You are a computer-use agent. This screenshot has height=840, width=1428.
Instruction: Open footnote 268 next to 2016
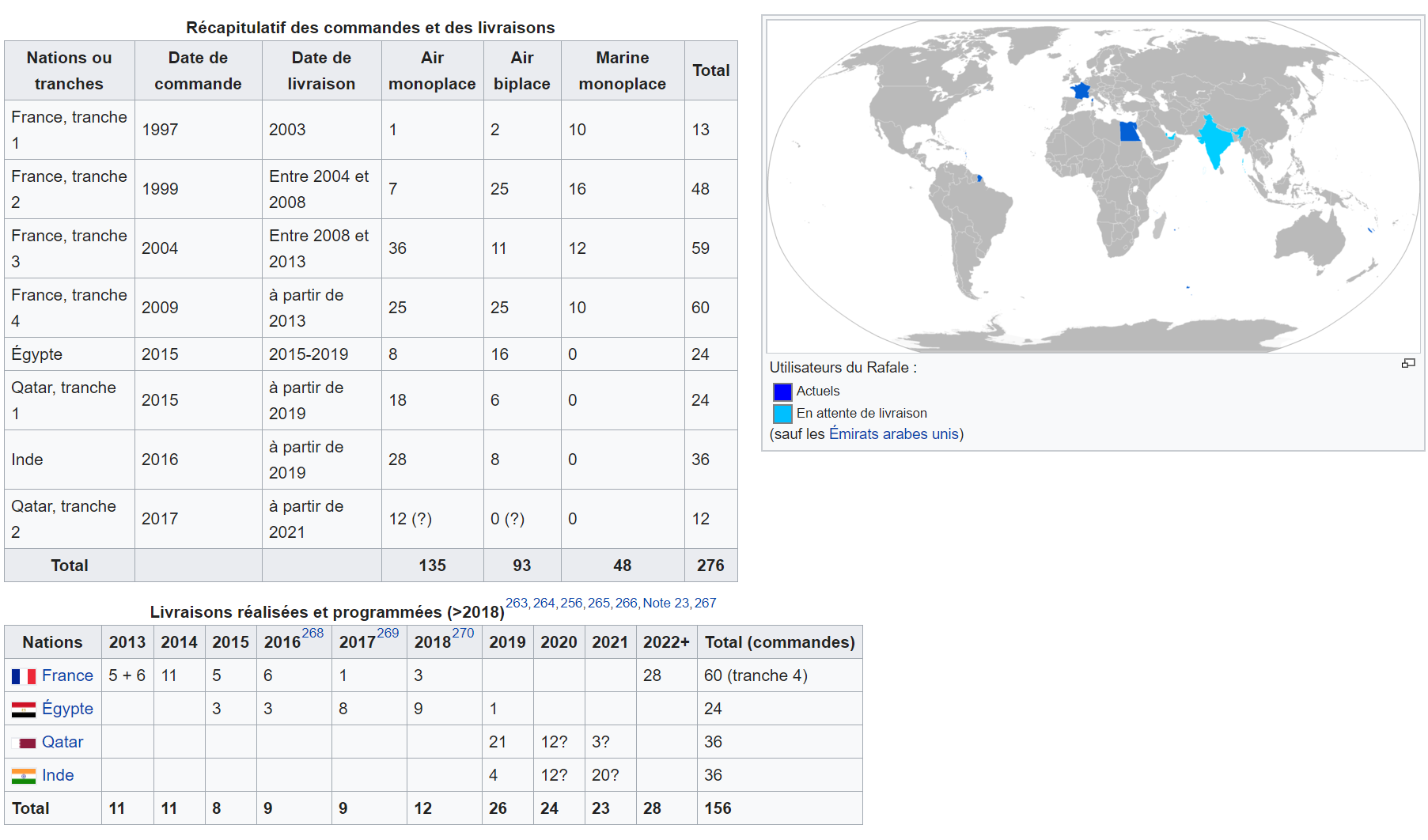point(312,633)
